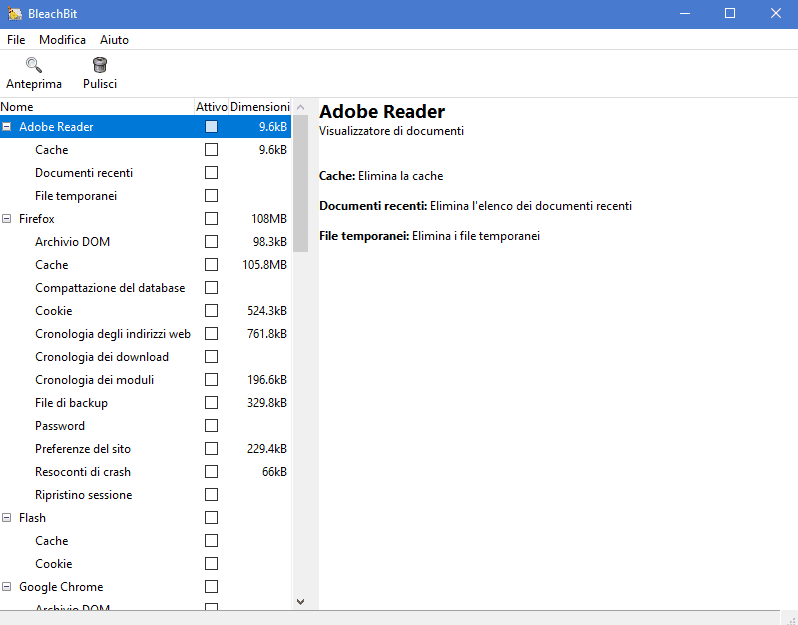Check the Firefox Password checkbox
Viewport: 798px width, 625px height.
coord(211,426)
